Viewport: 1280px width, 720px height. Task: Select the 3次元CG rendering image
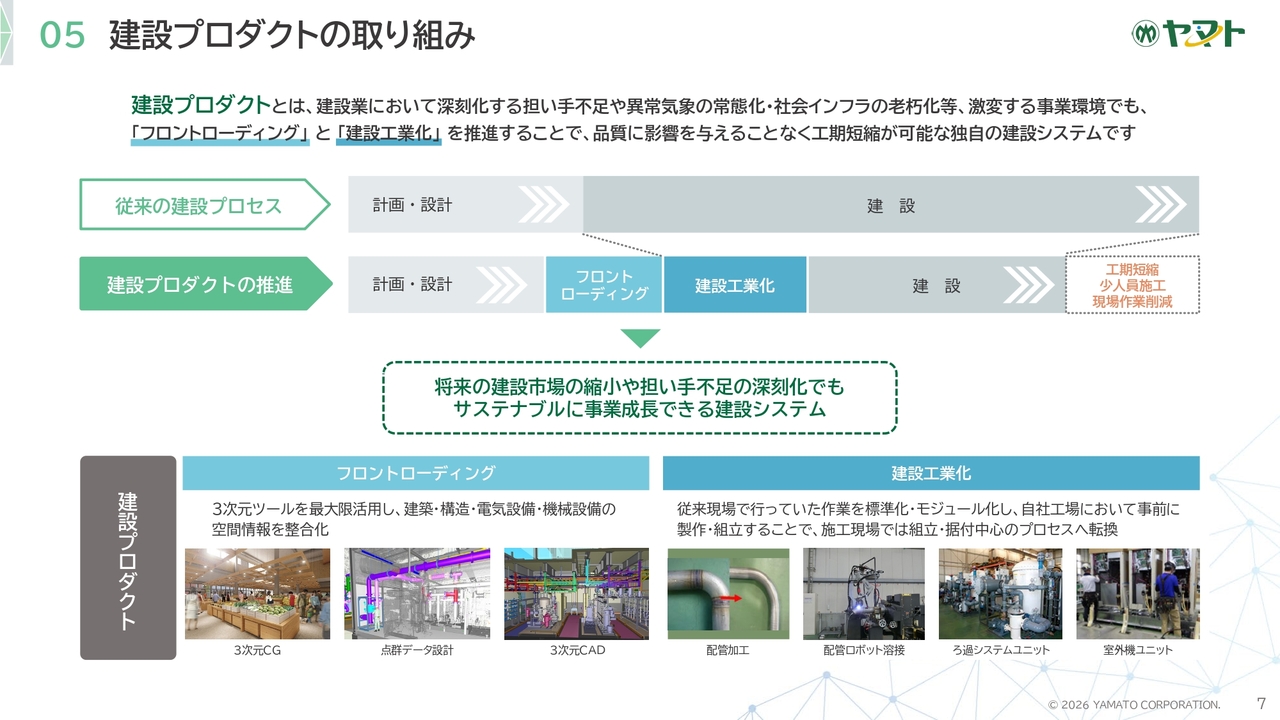coord(257,593)
